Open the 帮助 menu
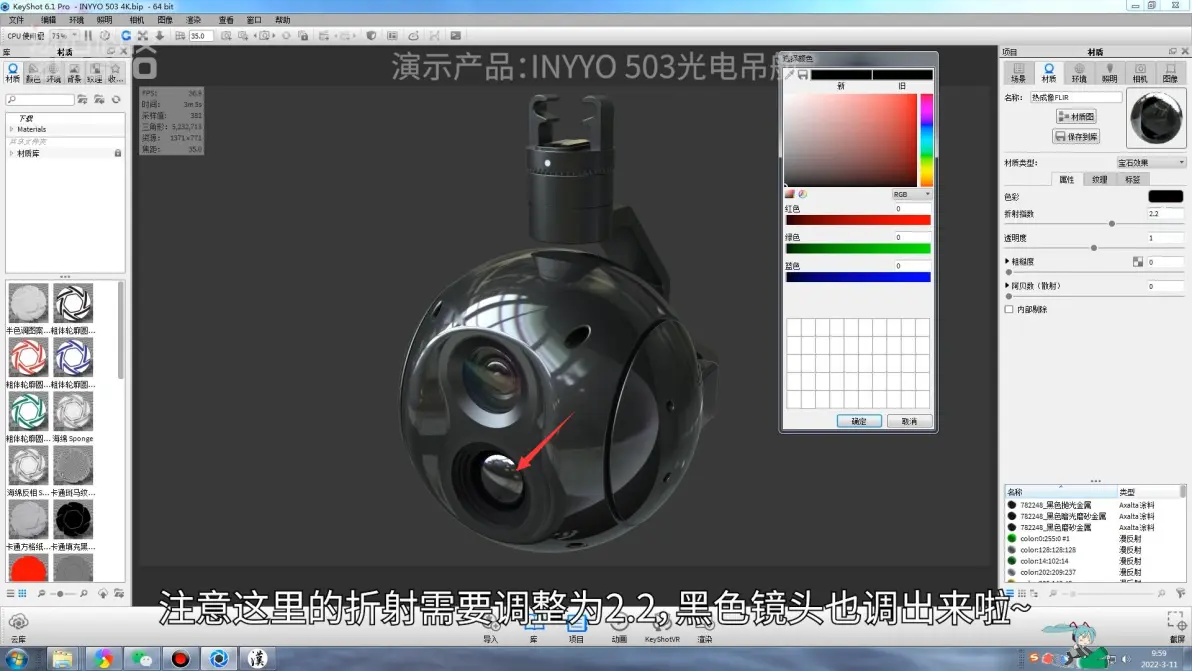The image size is (1192, 671). (283, 20)
